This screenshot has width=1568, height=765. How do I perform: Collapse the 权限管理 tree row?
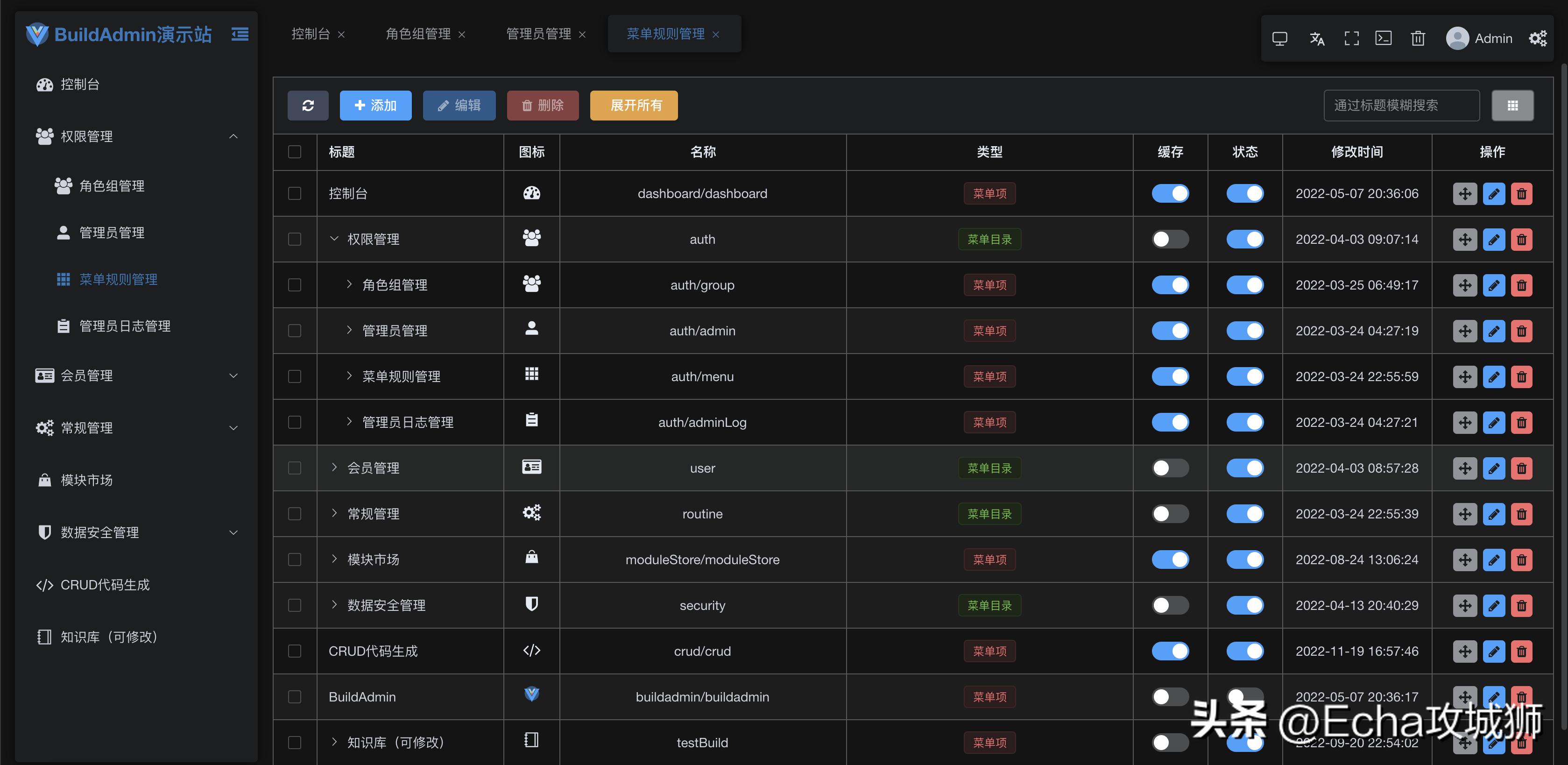point(334,239)
